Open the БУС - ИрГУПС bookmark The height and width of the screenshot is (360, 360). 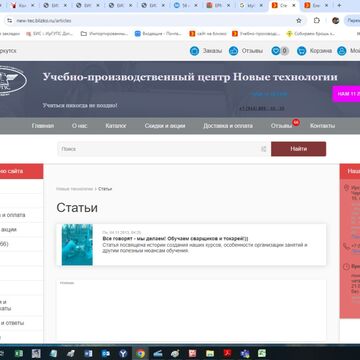click(x=49, y=34)
